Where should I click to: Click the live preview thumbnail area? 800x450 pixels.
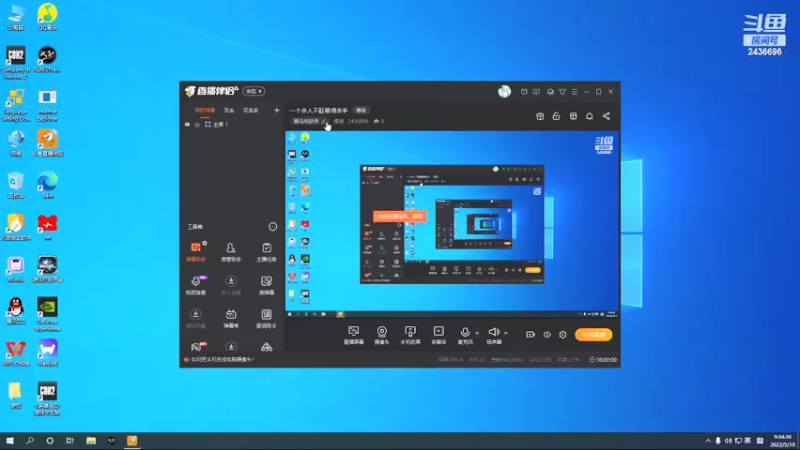[452, 224]
